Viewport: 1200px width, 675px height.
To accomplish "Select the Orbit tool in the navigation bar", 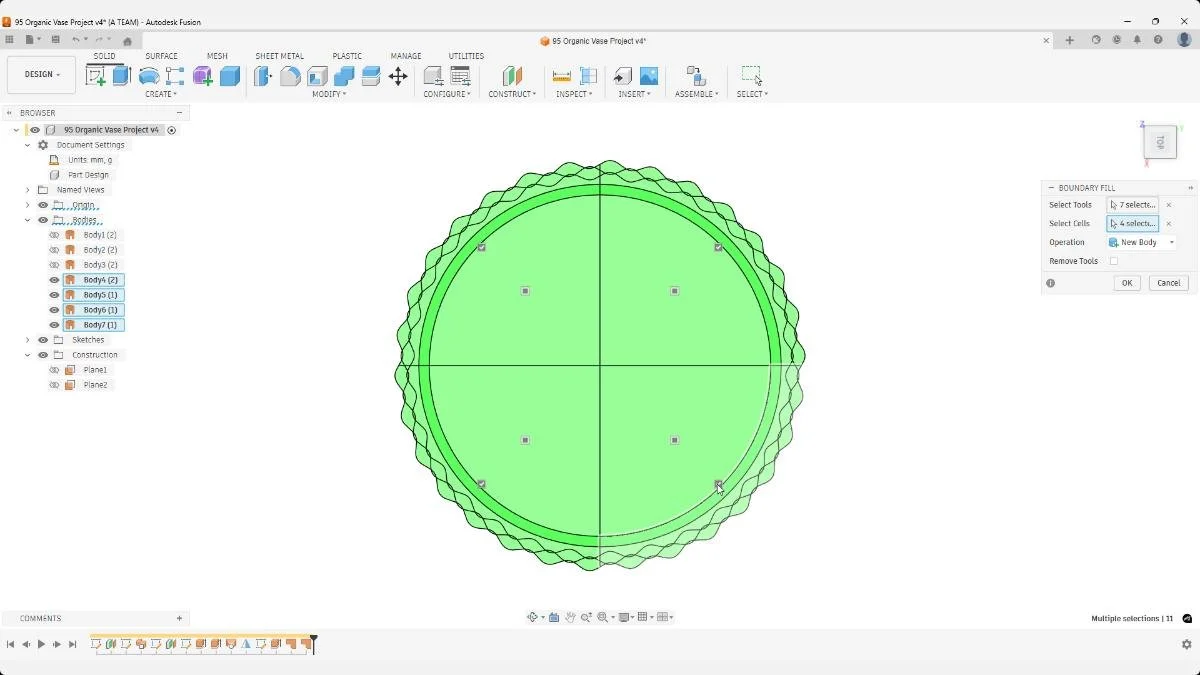I will coord(533,617).
